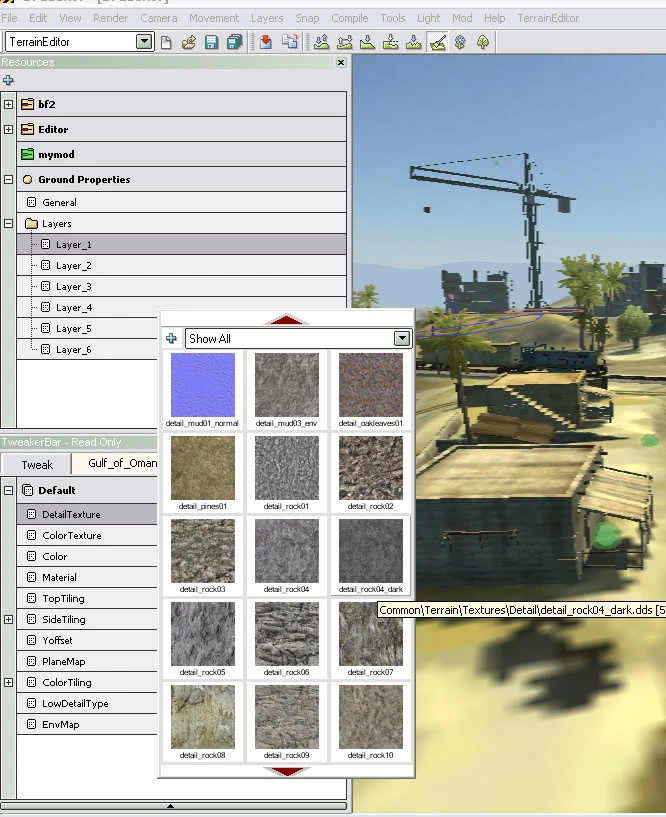Viewport: 666px width, 817px height.
Task: Click the New file toolbar icon
Action: click(166, 42)
